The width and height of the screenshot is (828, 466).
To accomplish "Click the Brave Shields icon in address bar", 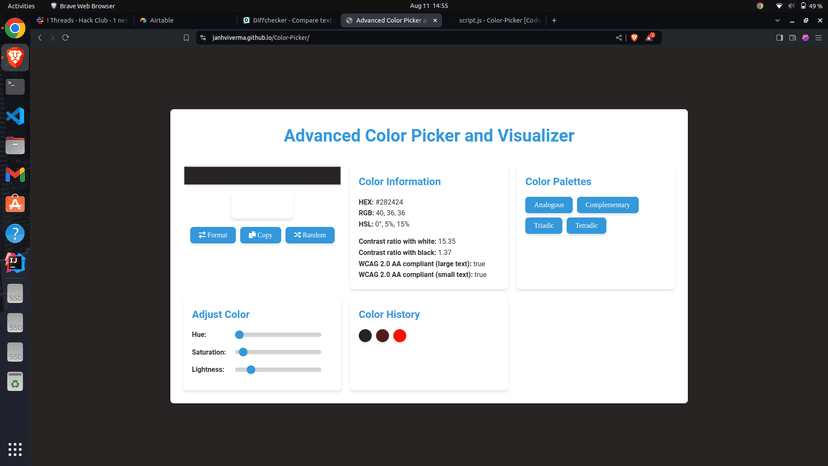I will point(633,37).
